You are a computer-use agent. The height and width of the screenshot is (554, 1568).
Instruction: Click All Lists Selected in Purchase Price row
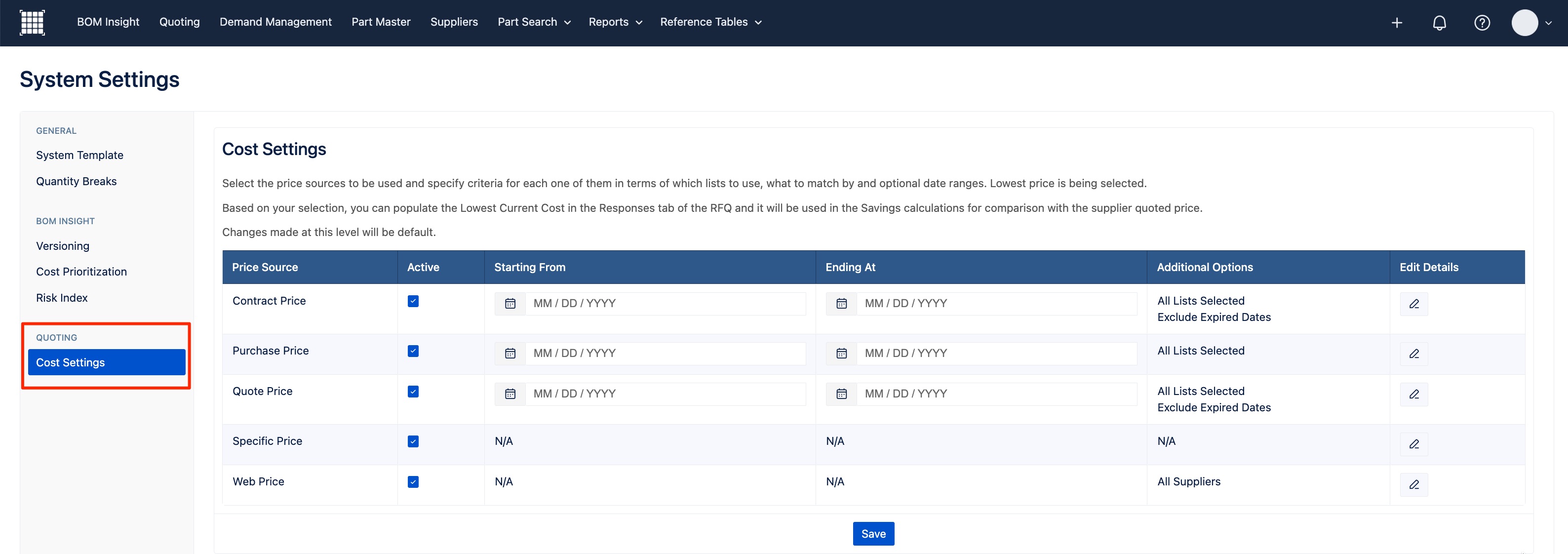(x=1200, y=351)
